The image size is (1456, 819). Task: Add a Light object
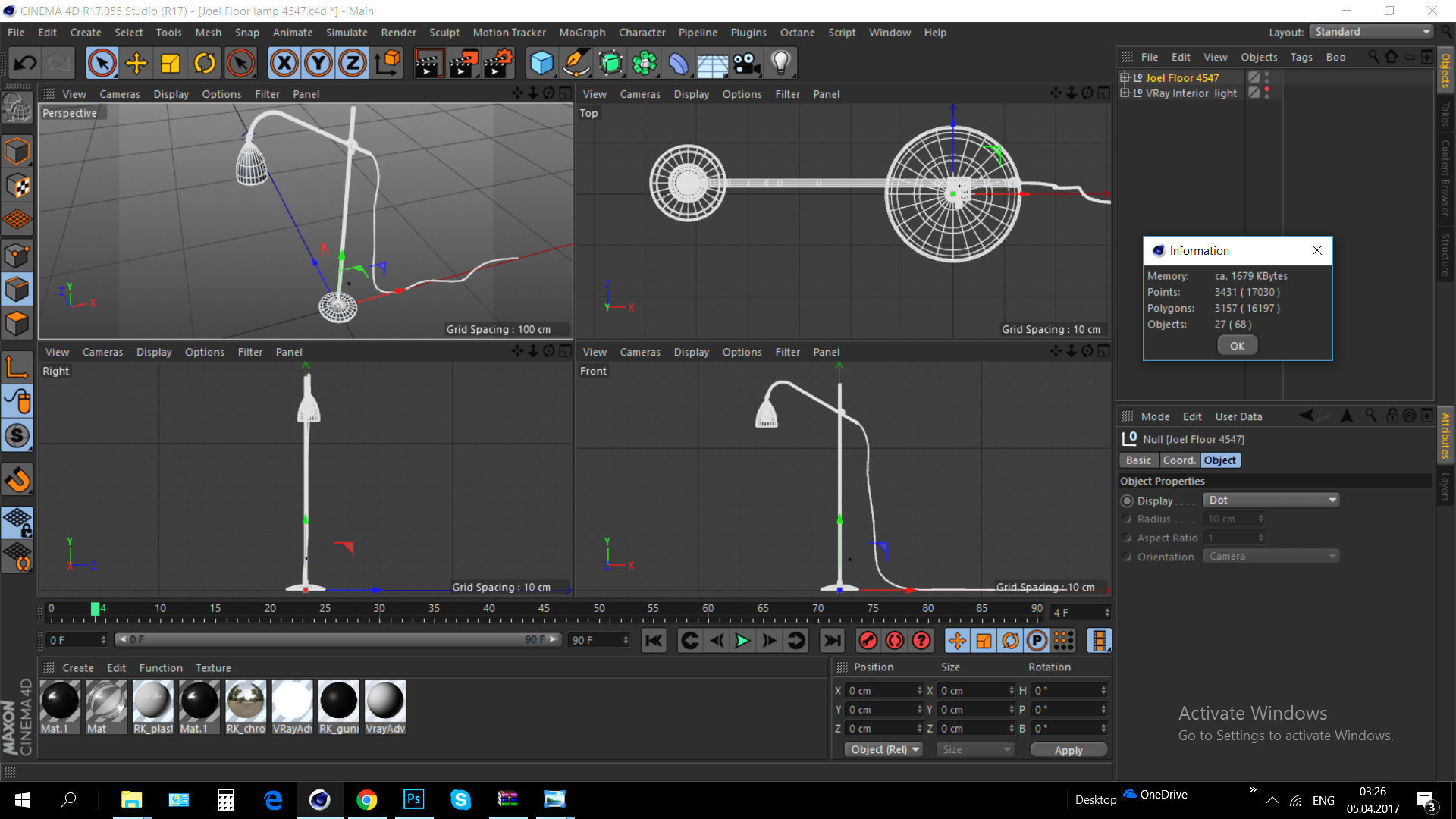pos(781,63)
